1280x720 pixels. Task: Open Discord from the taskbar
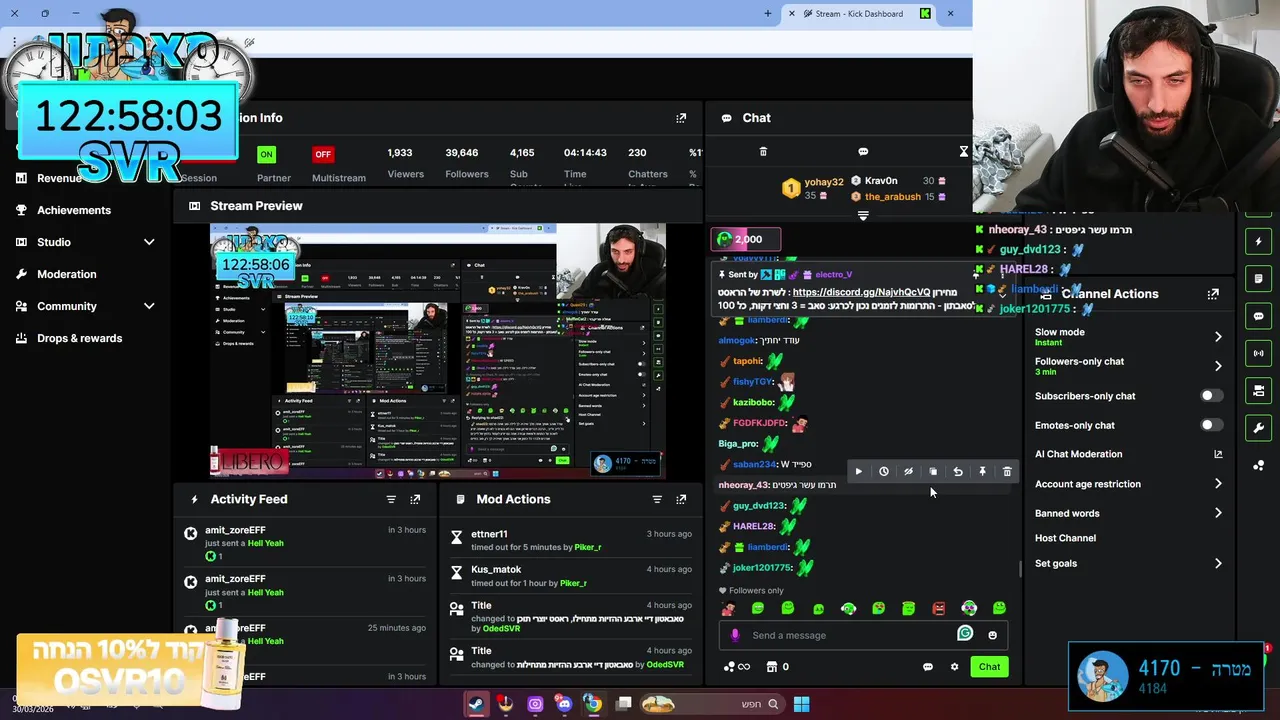tap(564, 704)
